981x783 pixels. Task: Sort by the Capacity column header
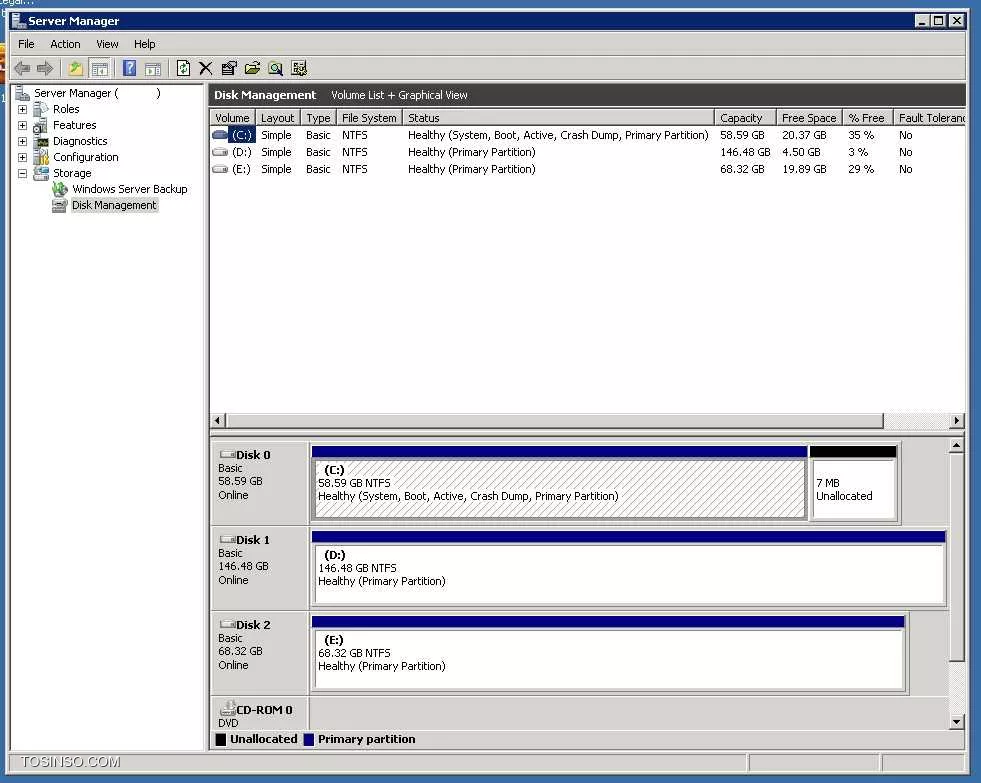(745, 118)
